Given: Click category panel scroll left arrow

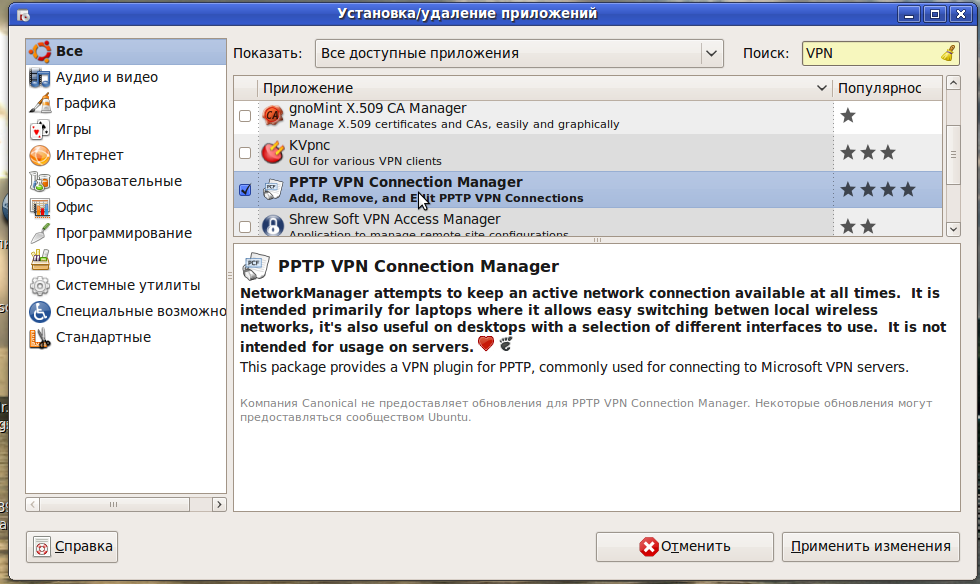Looking at the screenshot, I should click(x=33, y=505).
